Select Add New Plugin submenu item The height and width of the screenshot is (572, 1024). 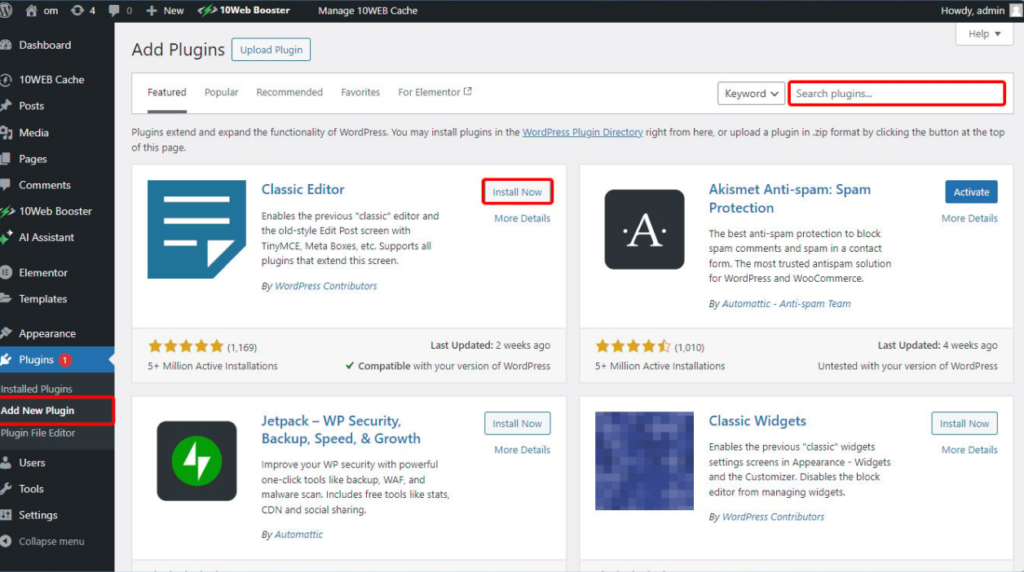(38, 411)
